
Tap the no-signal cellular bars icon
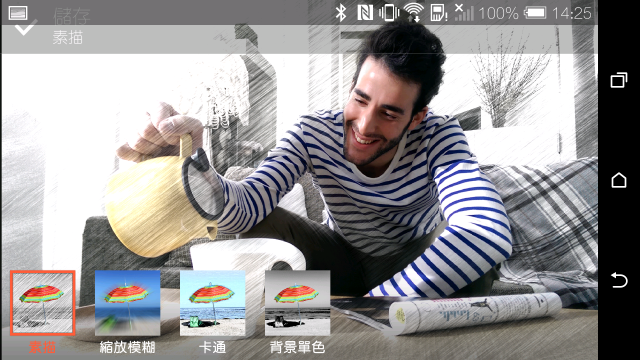[464, 13]
